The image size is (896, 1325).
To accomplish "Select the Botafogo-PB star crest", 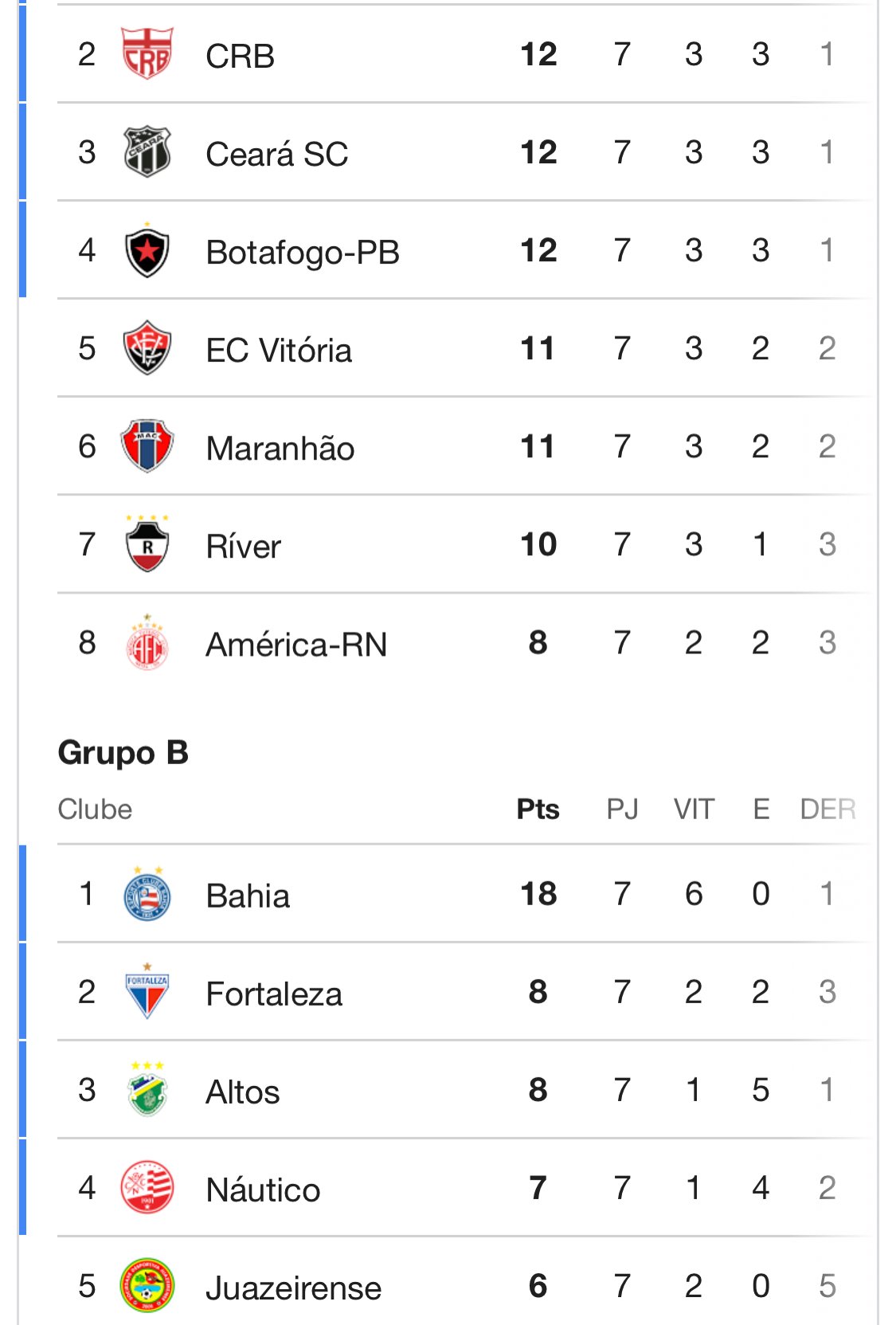I will point(147,250).
